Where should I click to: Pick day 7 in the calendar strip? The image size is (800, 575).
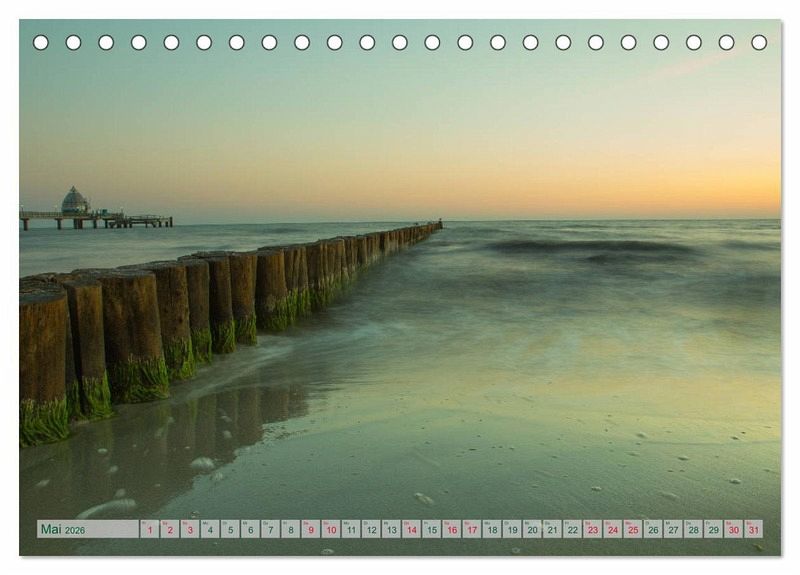click(x=270, y=529)
